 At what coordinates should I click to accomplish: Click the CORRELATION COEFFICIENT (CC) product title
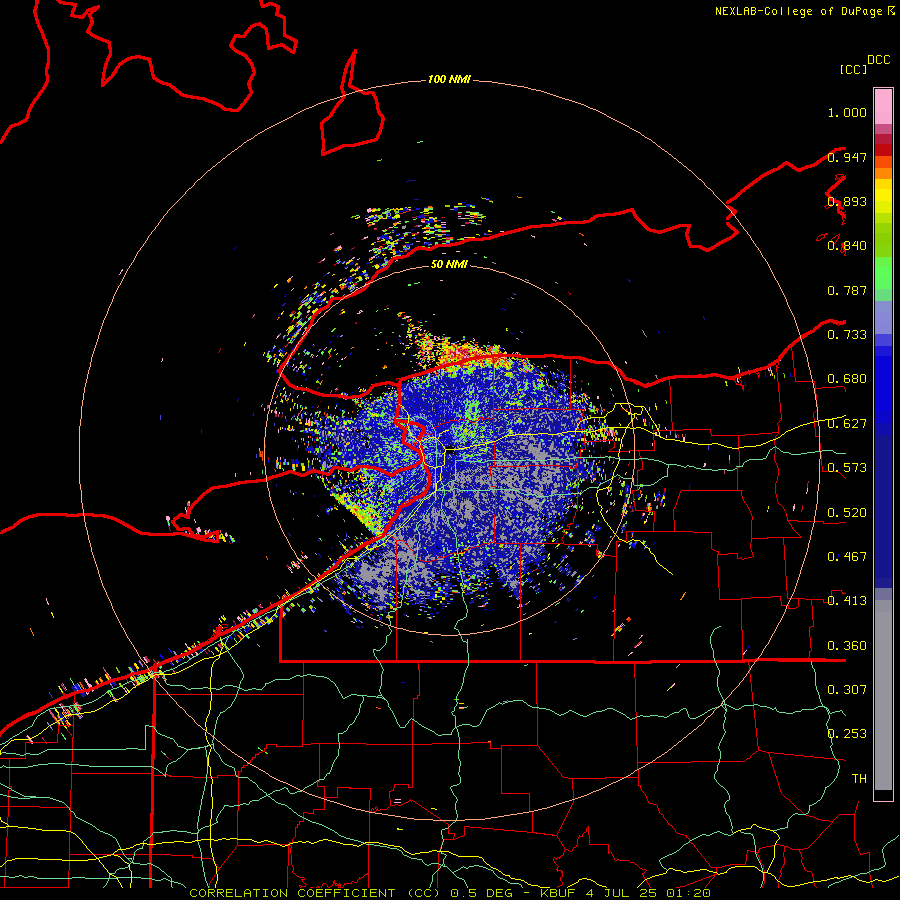(314, 893)
